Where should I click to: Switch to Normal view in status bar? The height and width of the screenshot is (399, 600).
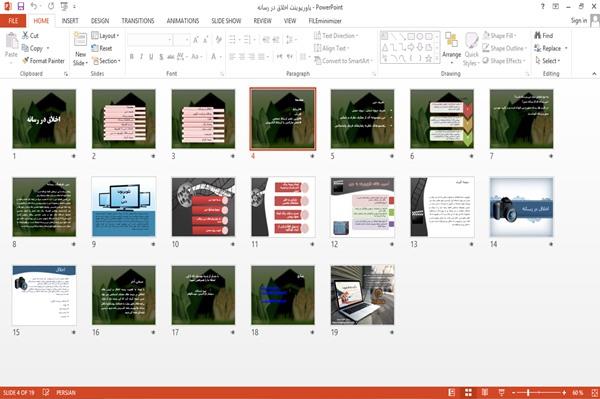(x=452, y=392)
